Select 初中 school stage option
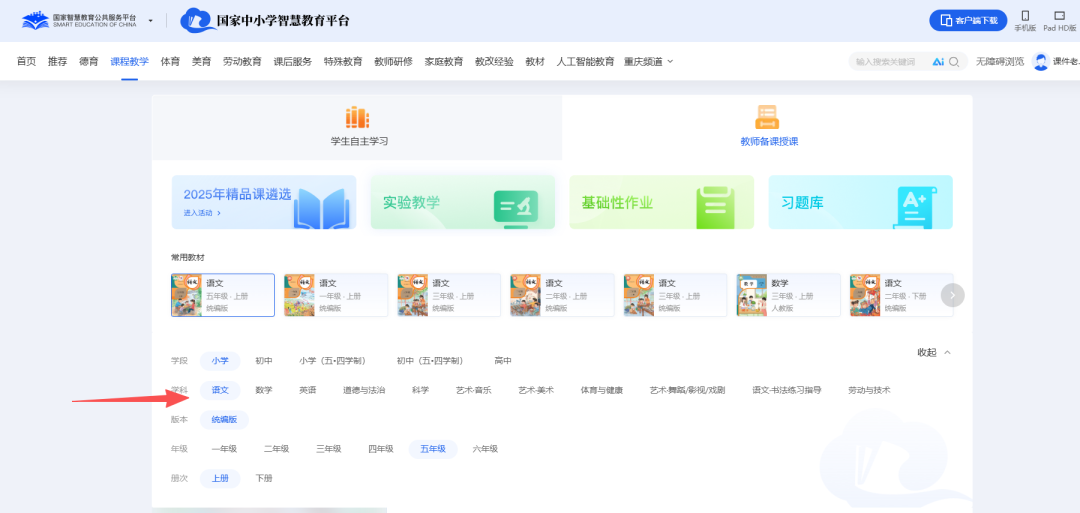 pyautogui.click(x=264, y=361)
